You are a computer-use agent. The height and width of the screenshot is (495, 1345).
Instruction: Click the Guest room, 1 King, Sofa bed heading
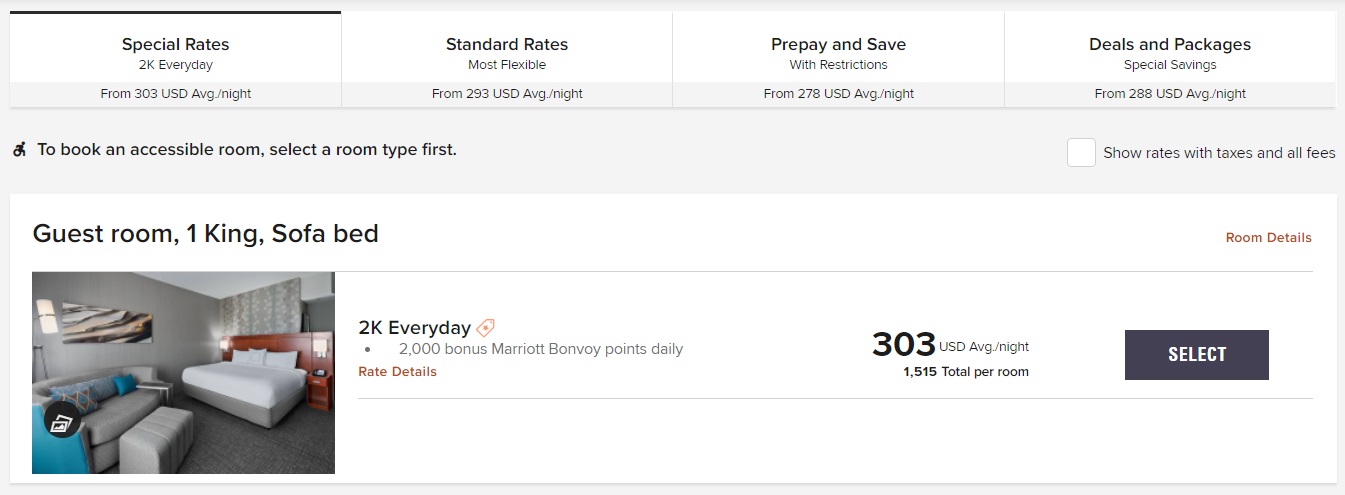205,234
